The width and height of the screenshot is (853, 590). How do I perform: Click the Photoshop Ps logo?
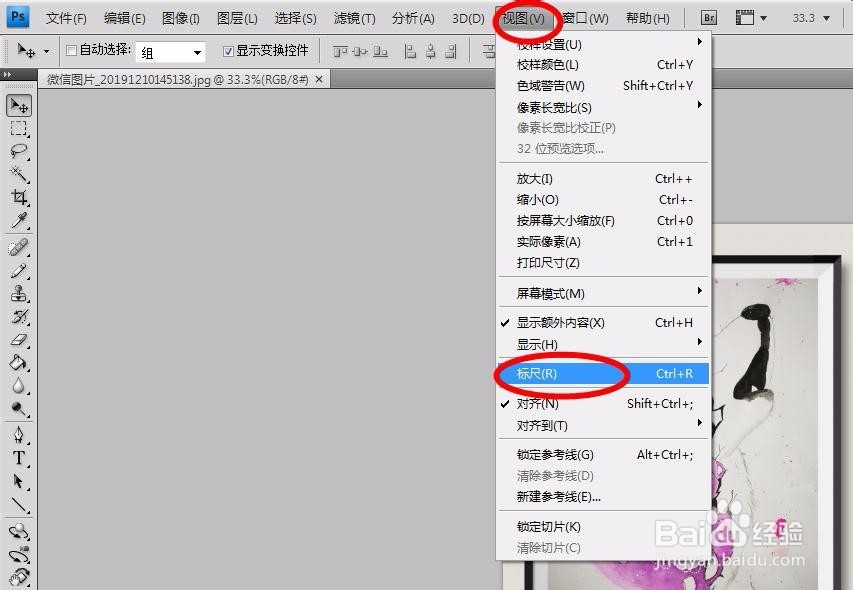17,17
